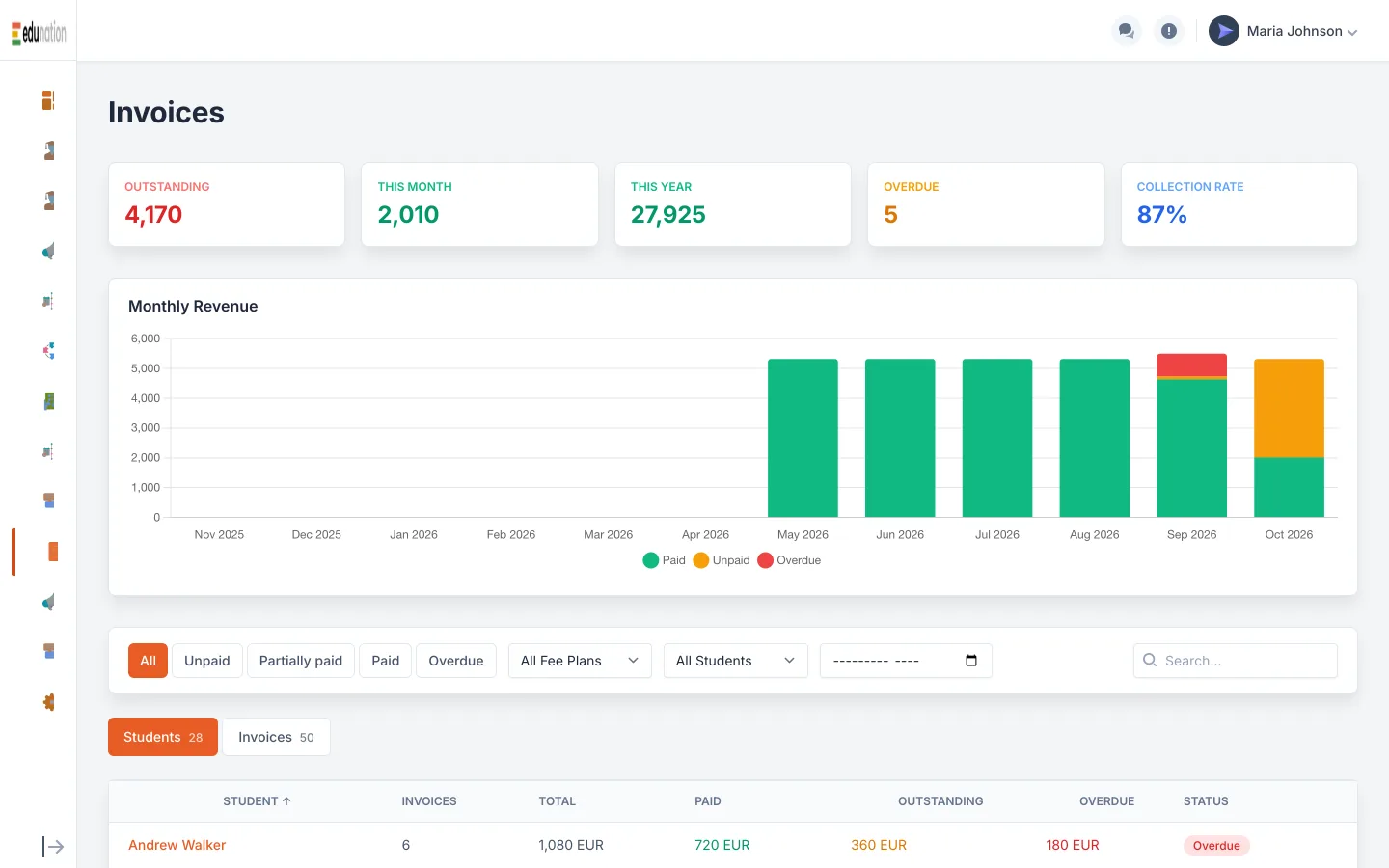
Task: Toggle the Overdue status filter button
Action: [456, 661]
